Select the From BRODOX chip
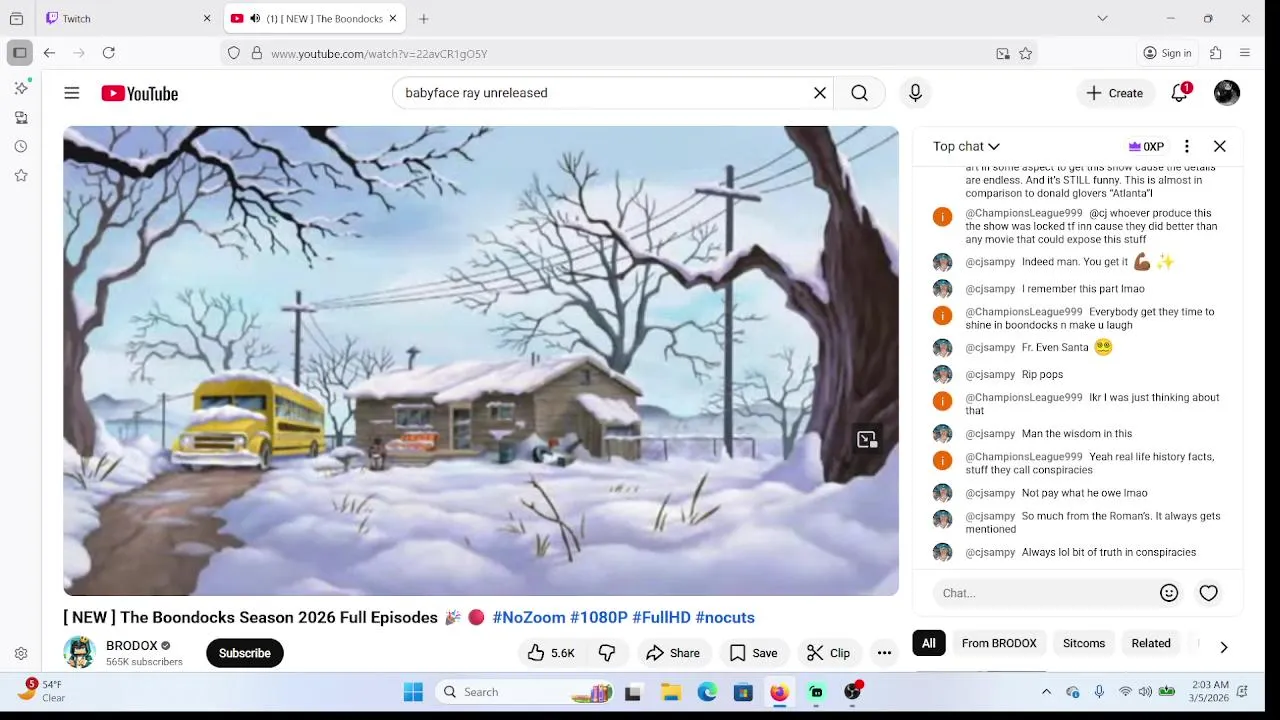Image resolution: width=1280 pixels, height=720 pixels. (x=999, y=643)
